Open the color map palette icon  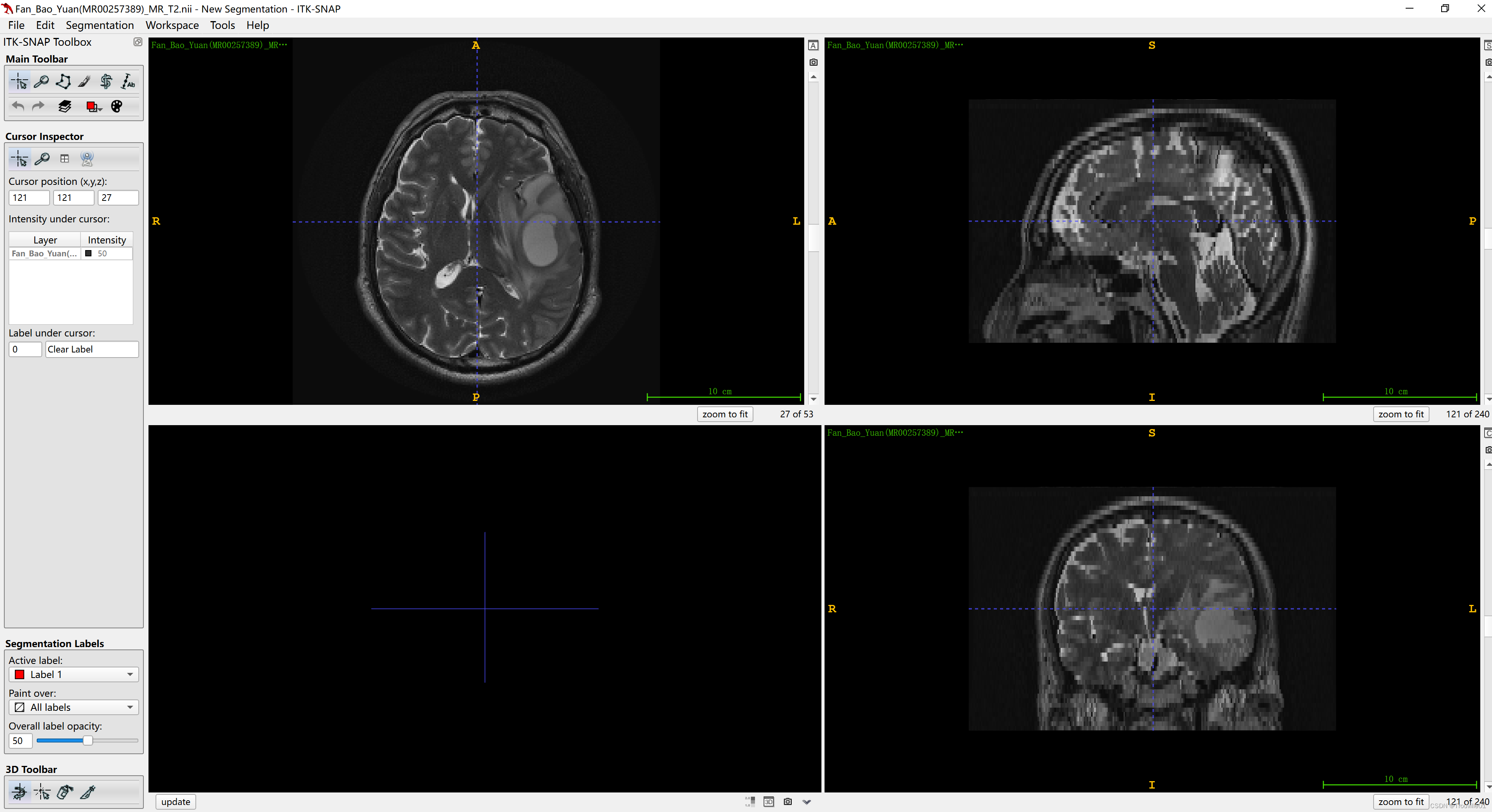tap(116, 106)
